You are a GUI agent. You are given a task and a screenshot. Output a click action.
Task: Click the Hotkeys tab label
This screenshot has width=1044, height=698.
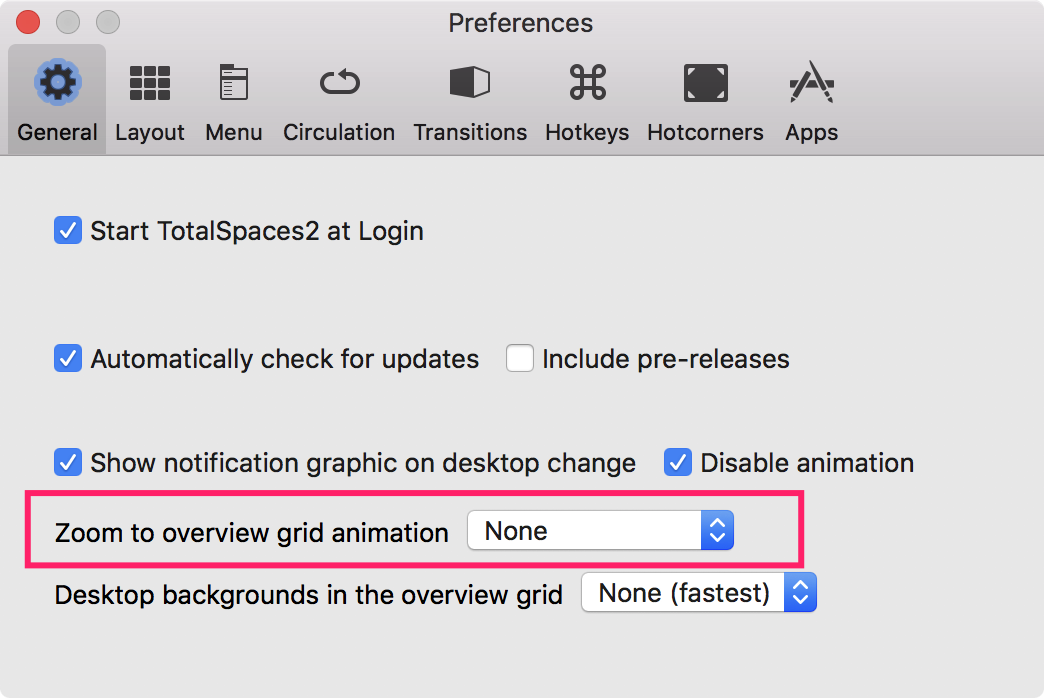pyautogui.click(x=587, y=132)
